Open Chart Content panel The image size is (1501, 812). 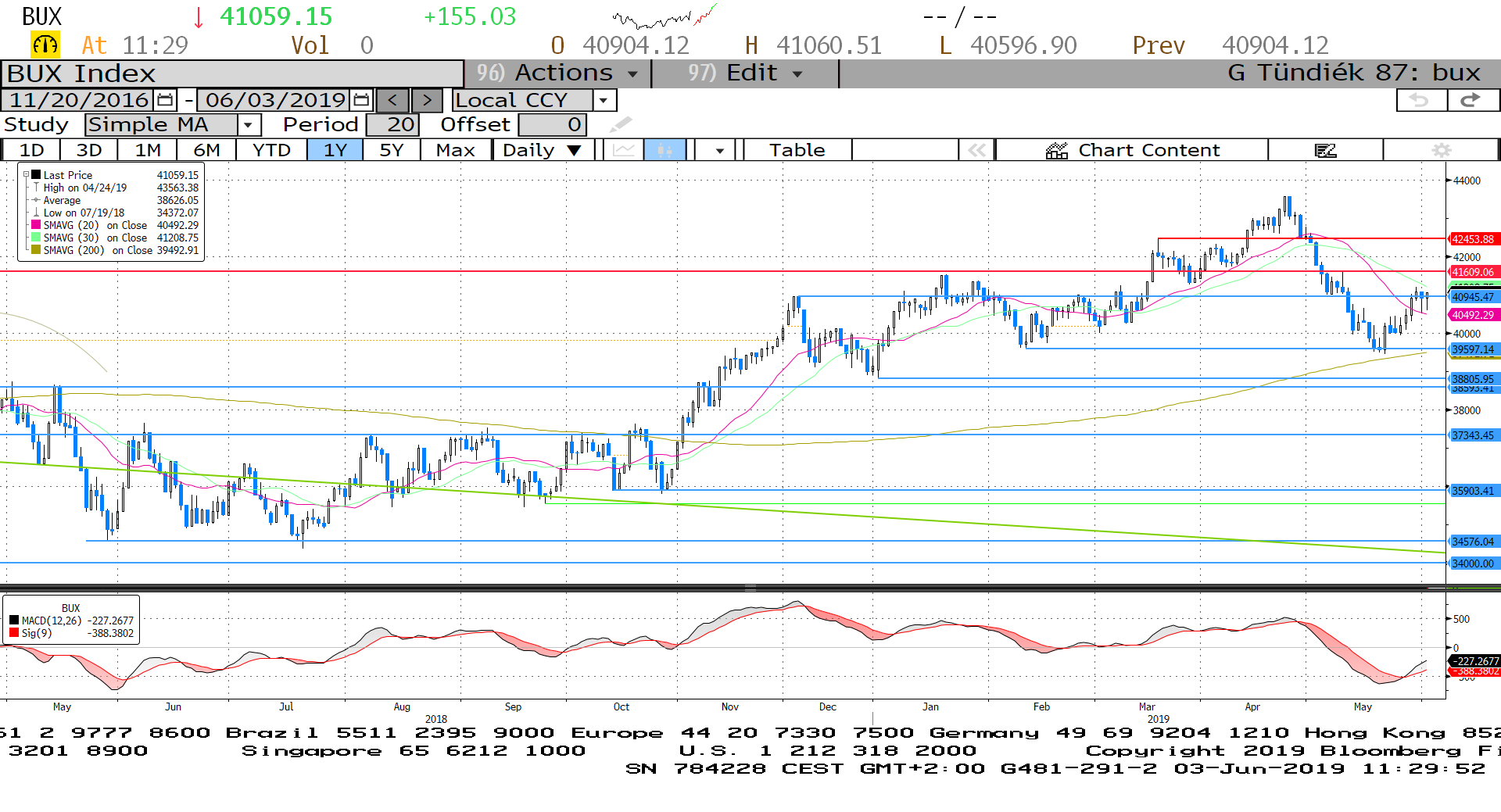point(1132,150)
